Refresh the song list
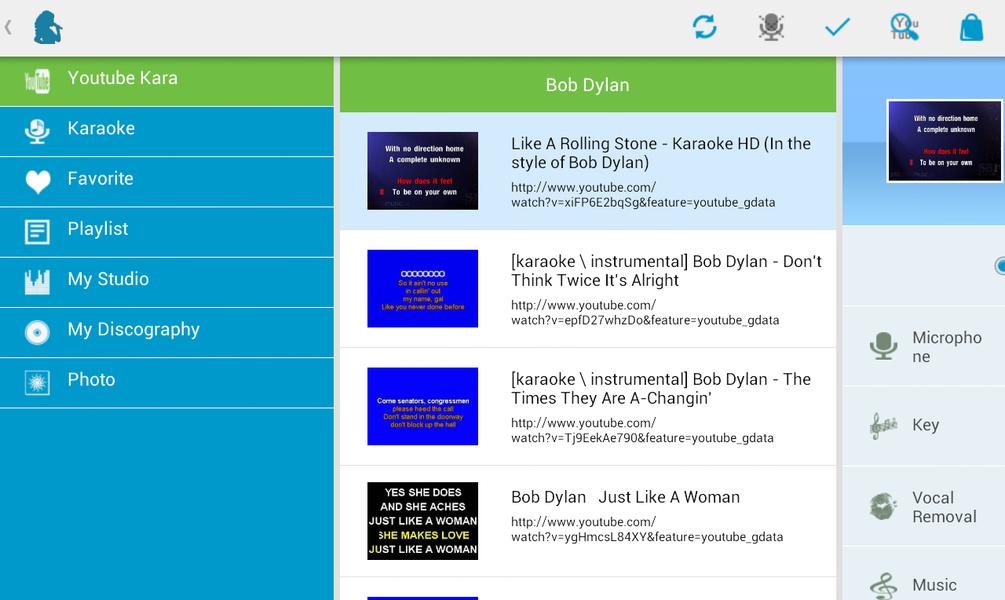Viewport: 1005px width, 600px height. (x=704, y=27)
